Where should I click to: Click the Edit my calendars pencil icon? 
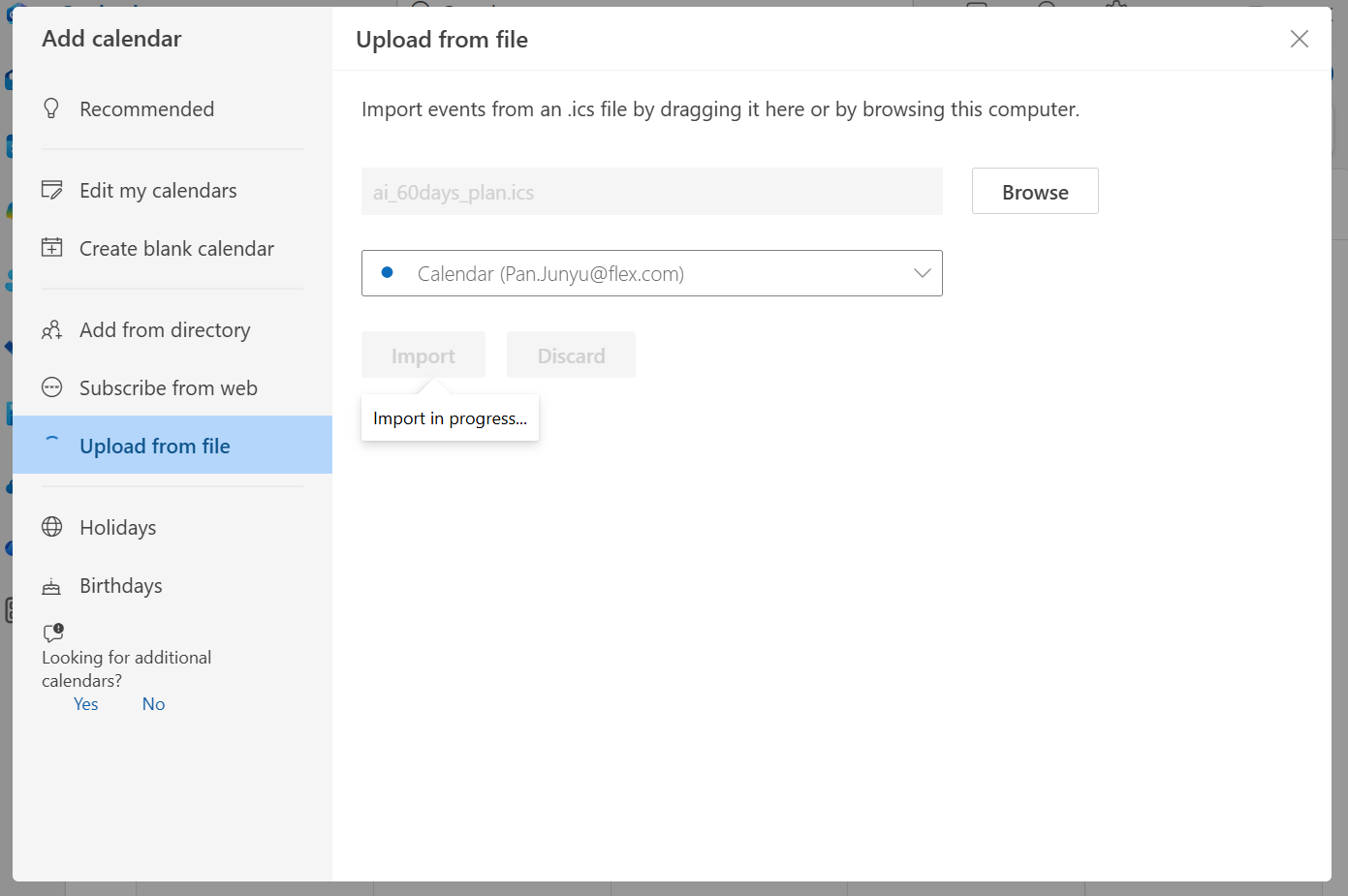point(52,190)
